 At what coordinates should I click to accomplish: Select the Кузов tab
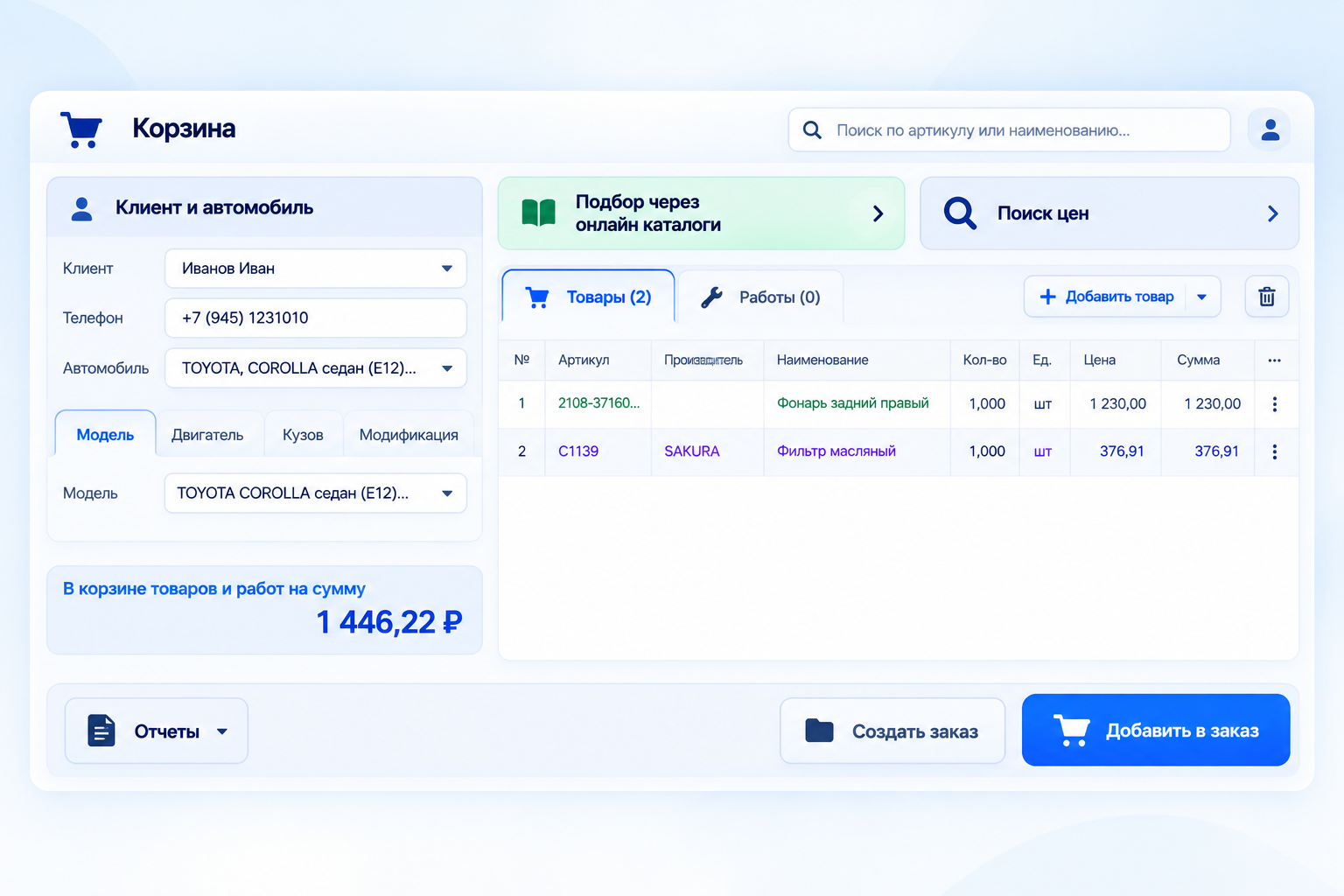click(x=303, y=434)
